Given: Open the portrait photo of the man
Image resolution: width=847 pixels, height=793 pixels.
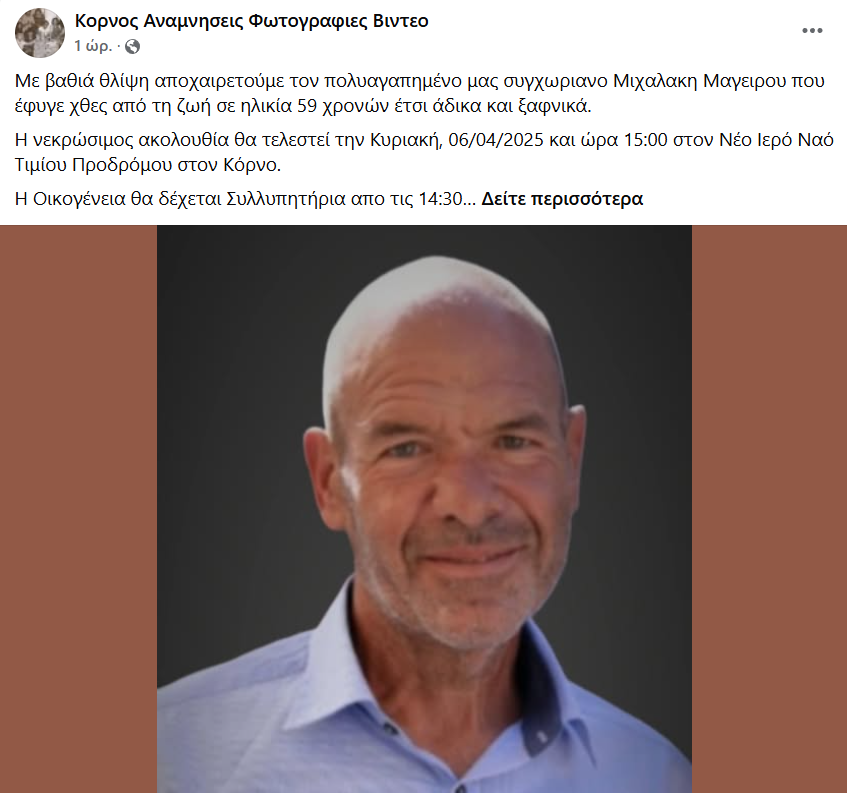Looking at the screenshot, I should point(424,509).
